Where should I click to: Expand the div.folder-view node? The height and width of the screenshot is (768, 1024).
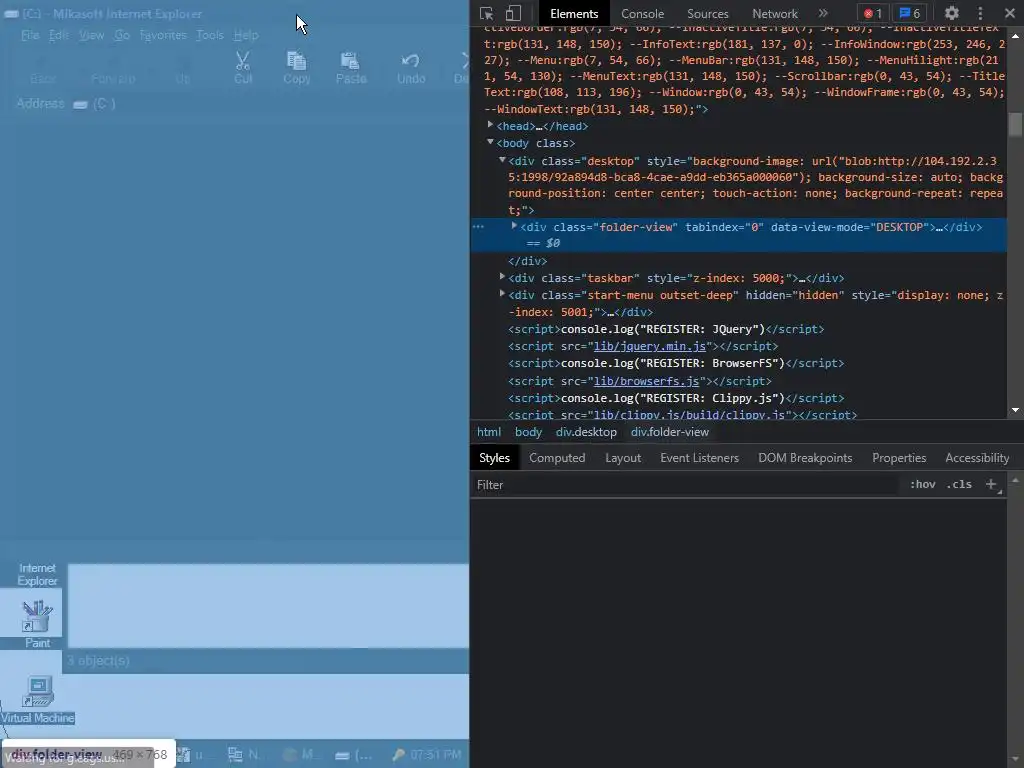(x=514, y=226)
